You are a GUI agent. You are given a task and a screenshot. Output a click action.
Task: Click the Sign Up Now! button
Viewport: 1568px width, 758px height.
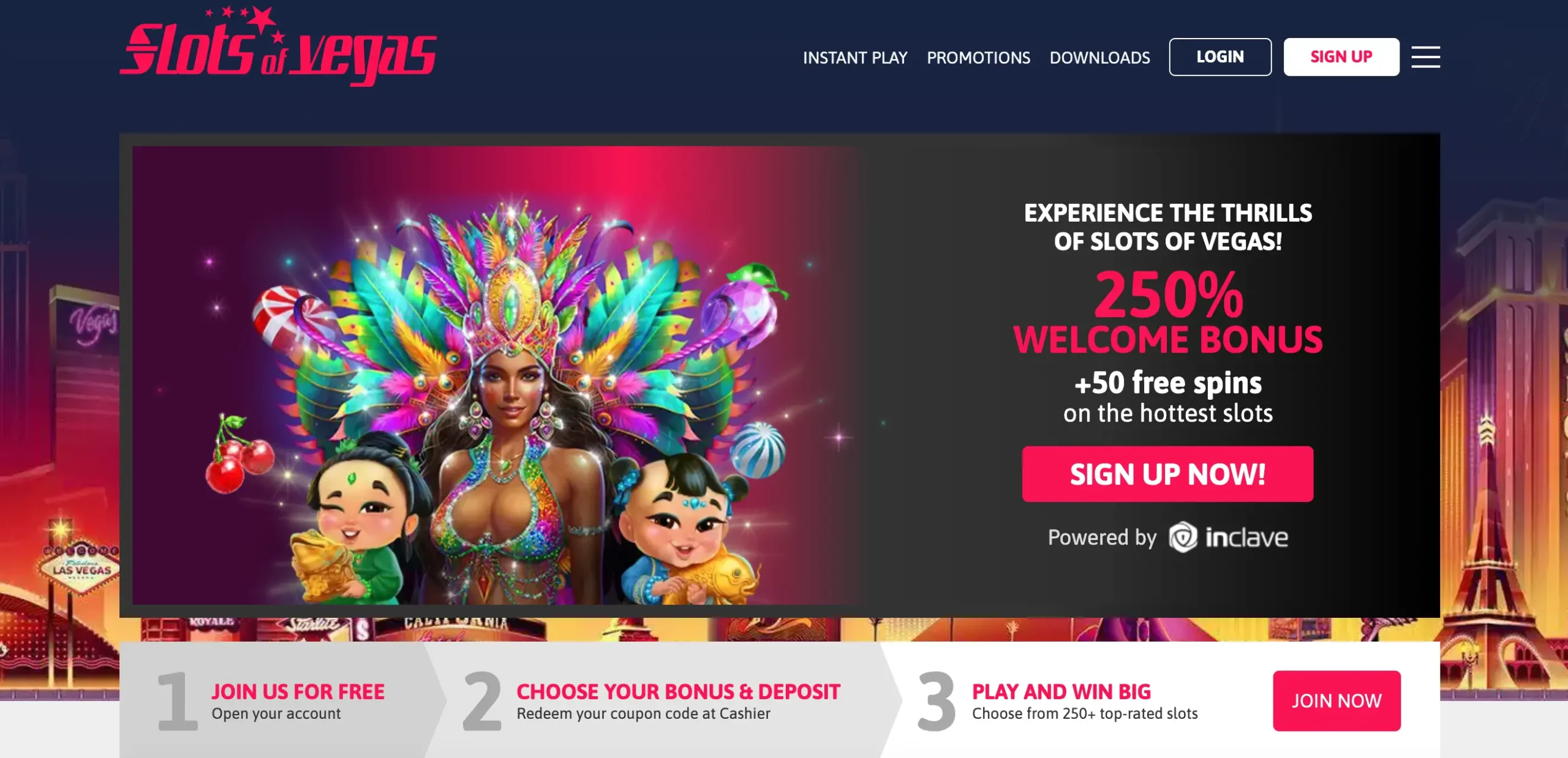click(x=1167, y=474)
